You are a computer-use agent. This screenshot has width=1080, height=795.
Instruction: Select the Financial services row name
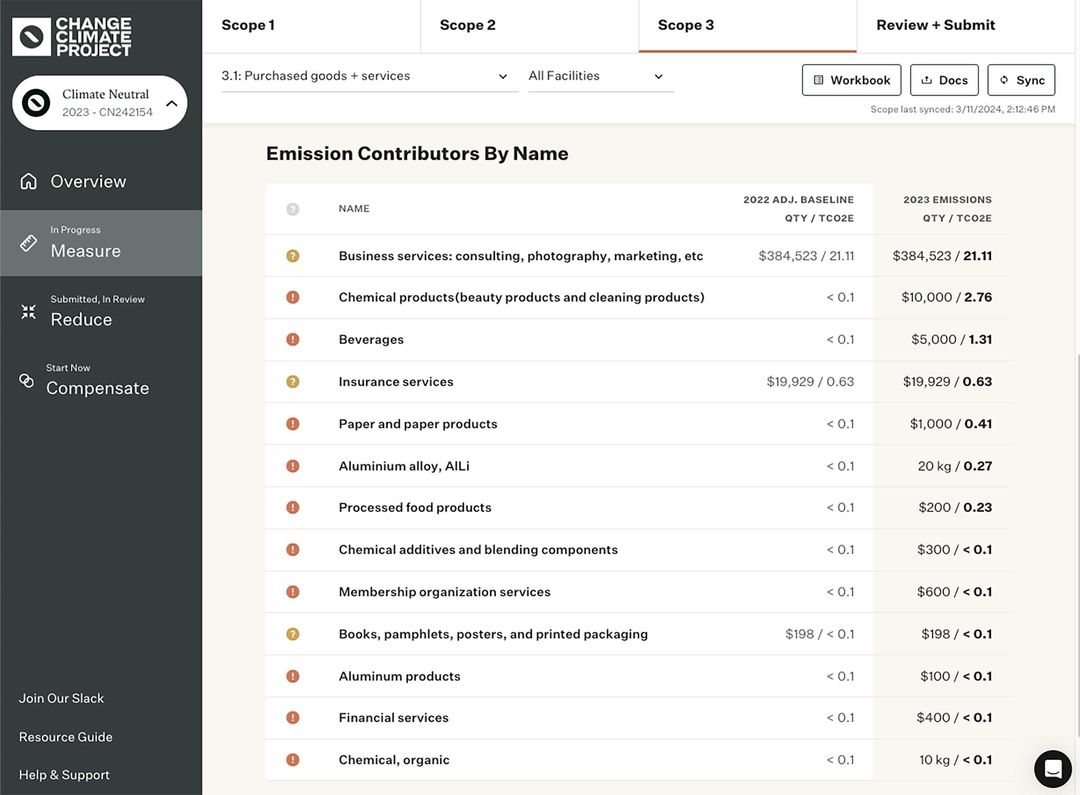(x=394, y=718)
